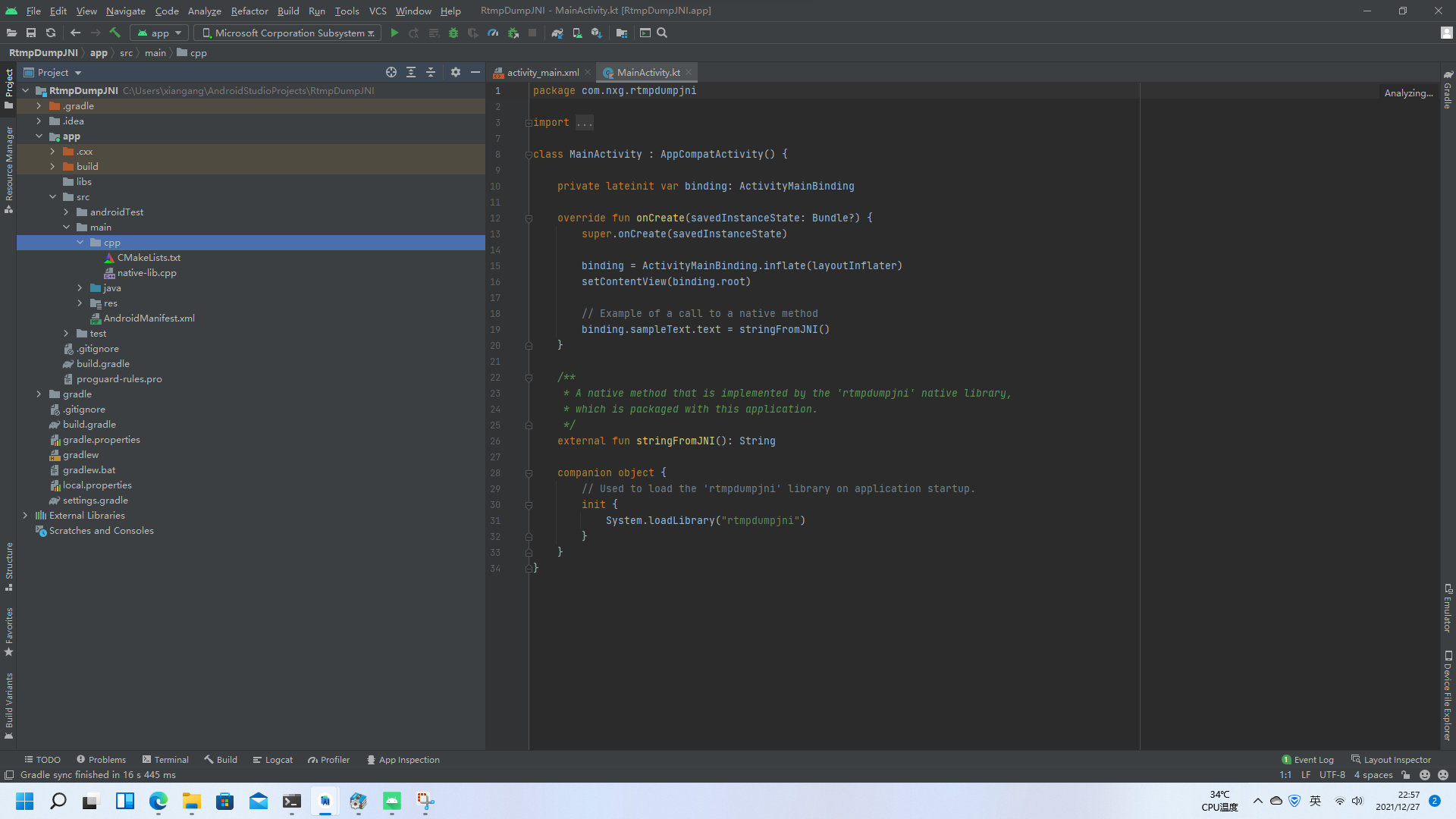Image resolution: width=1456 pixels, height=819 pixels.
Task: Click the Search everywhere magnifier icon
Action: pos(661,33)
